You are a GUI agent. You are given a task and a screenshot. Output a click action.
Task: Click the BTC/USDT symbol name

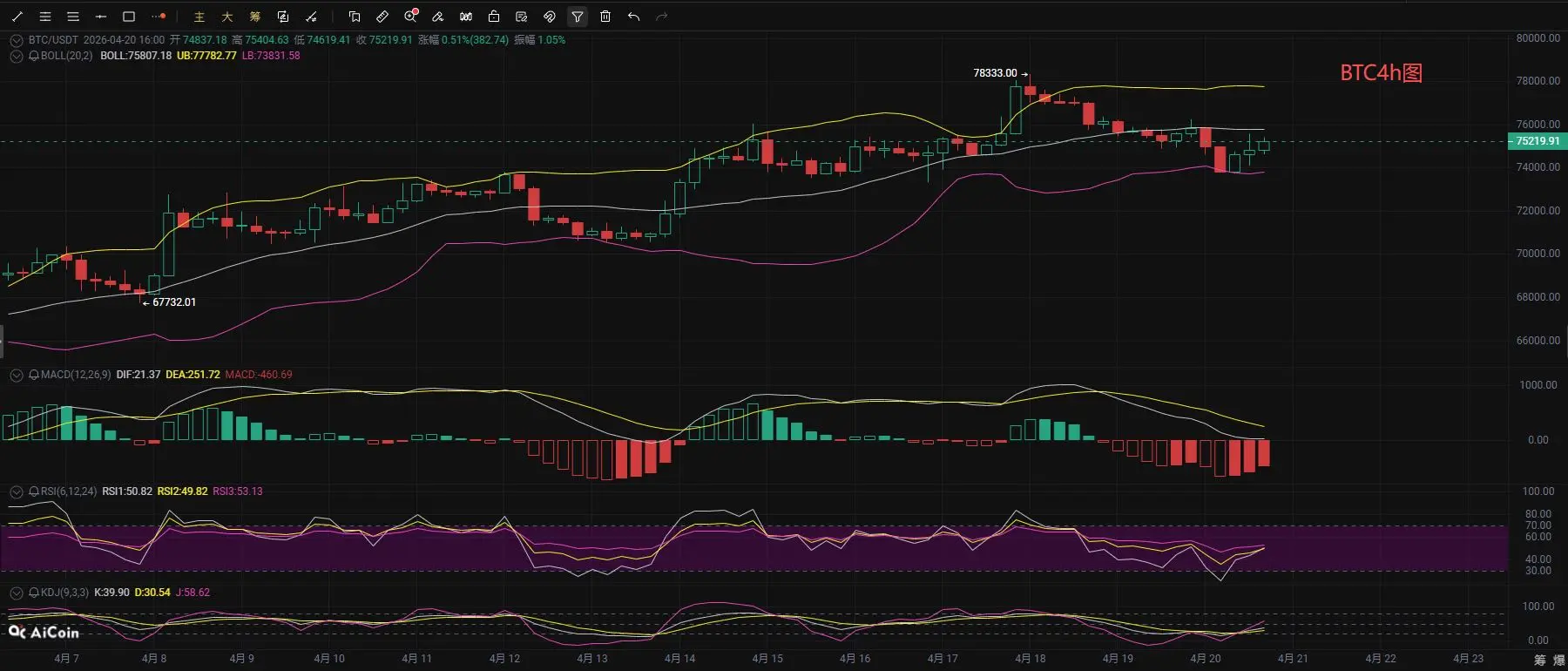coord(53,40)
